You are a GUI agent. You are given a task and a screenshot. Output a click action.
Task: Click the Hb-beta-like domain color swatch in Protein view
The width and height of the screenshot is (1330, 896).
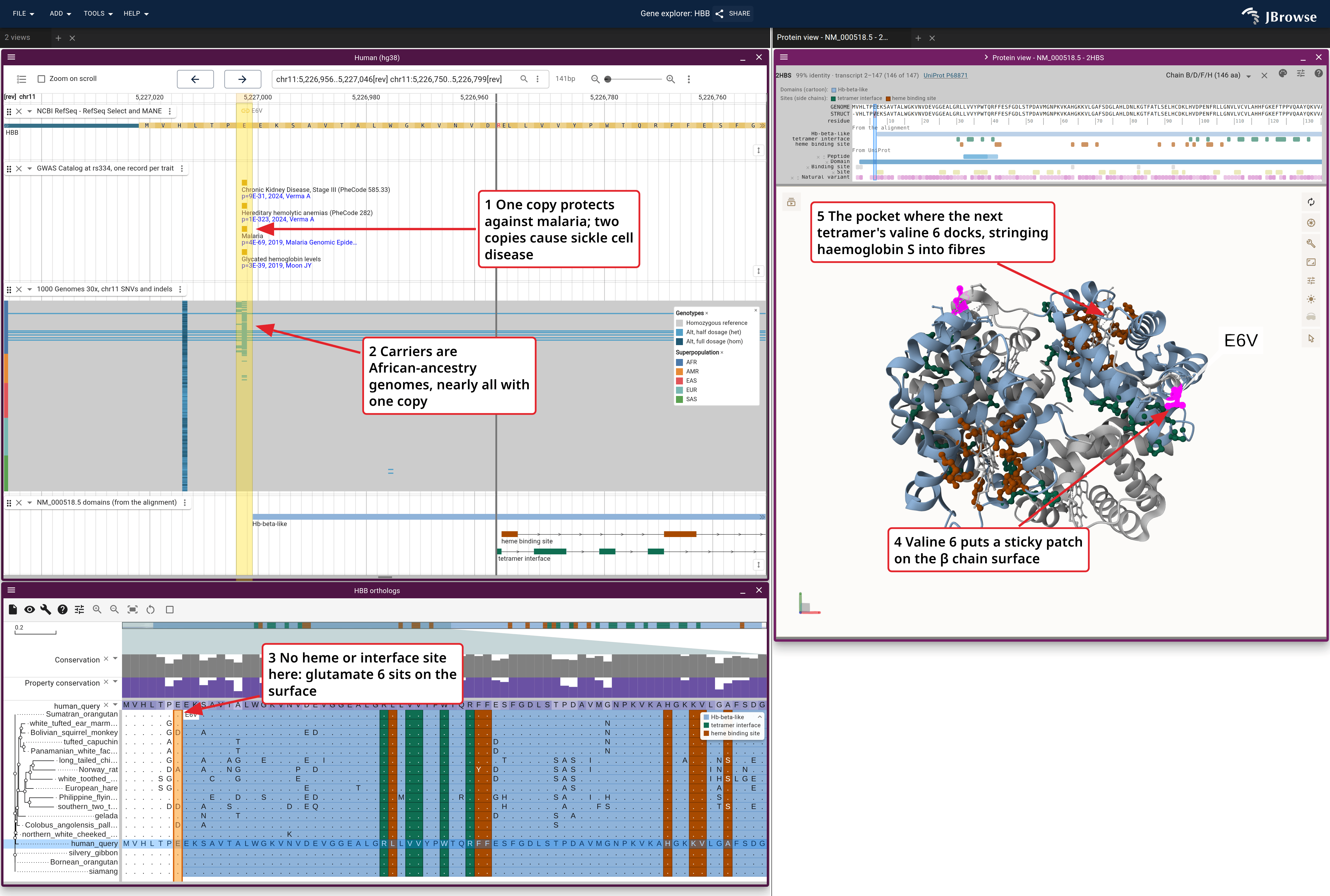tap(833, 90)
